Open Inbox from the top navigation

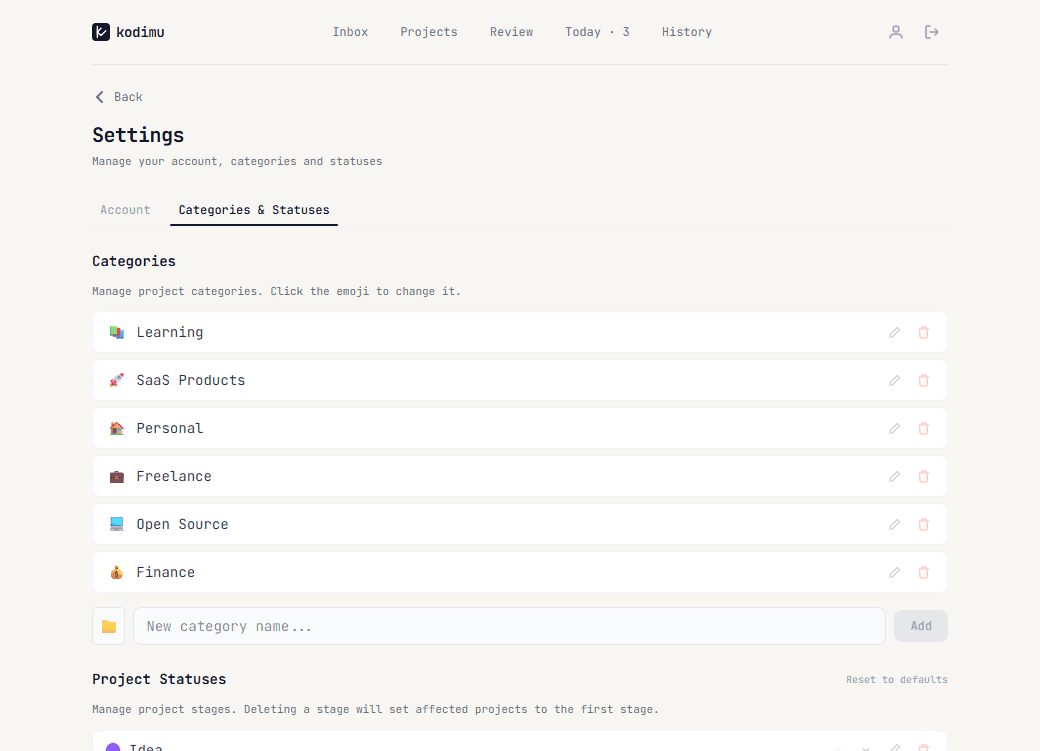(350, 32)
